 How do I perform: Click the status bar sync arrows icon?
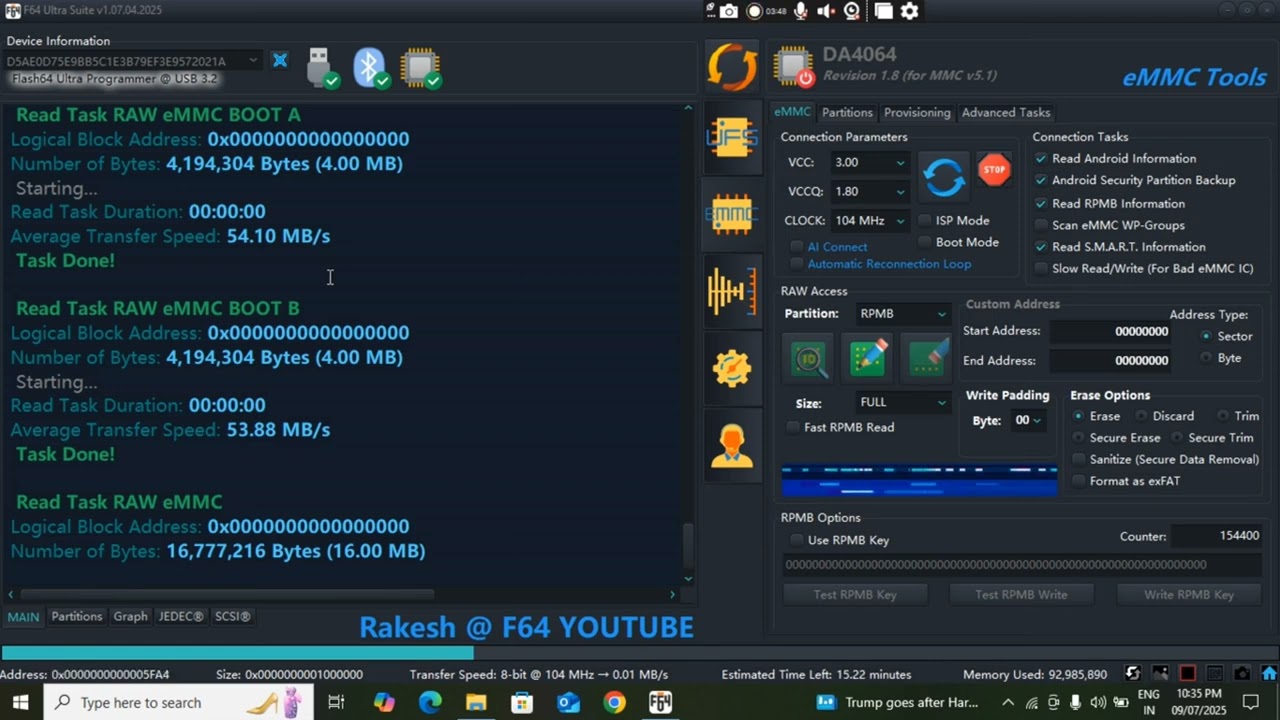click(1132, 674)
